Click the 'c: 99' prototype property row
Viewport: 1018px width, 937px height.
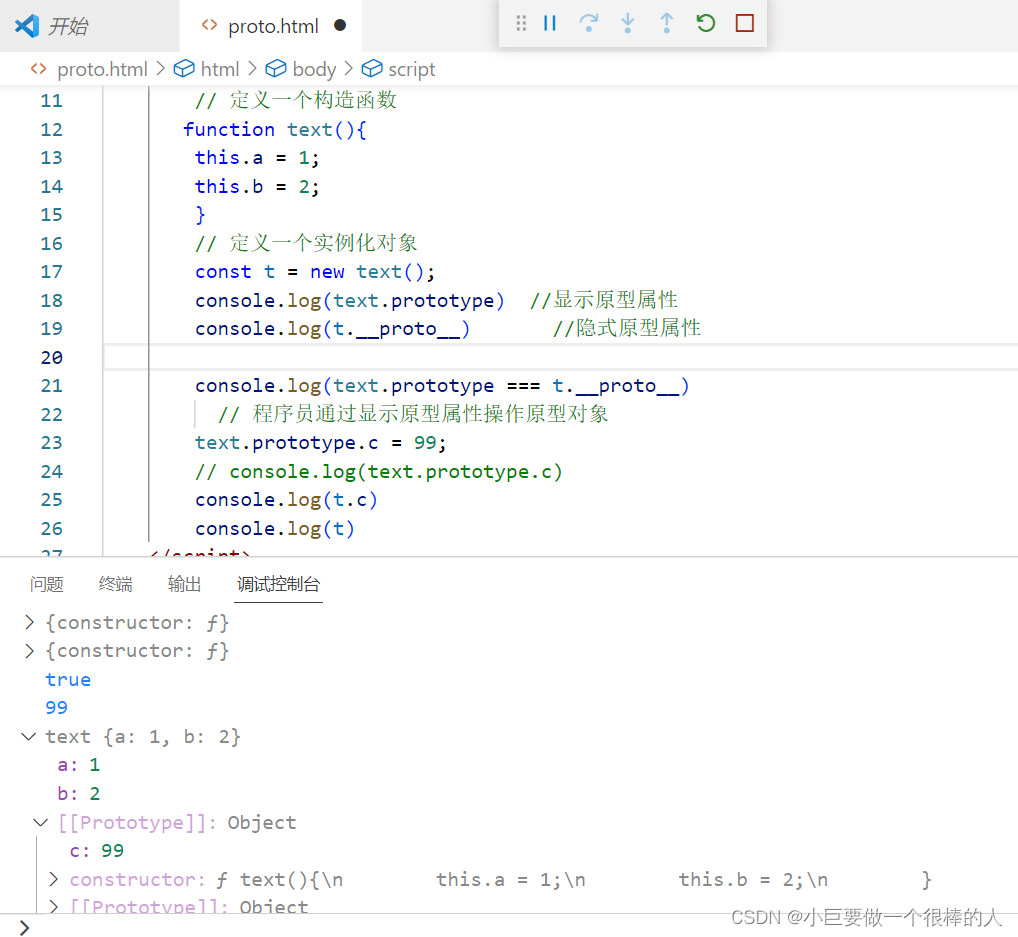pos(97,851)
